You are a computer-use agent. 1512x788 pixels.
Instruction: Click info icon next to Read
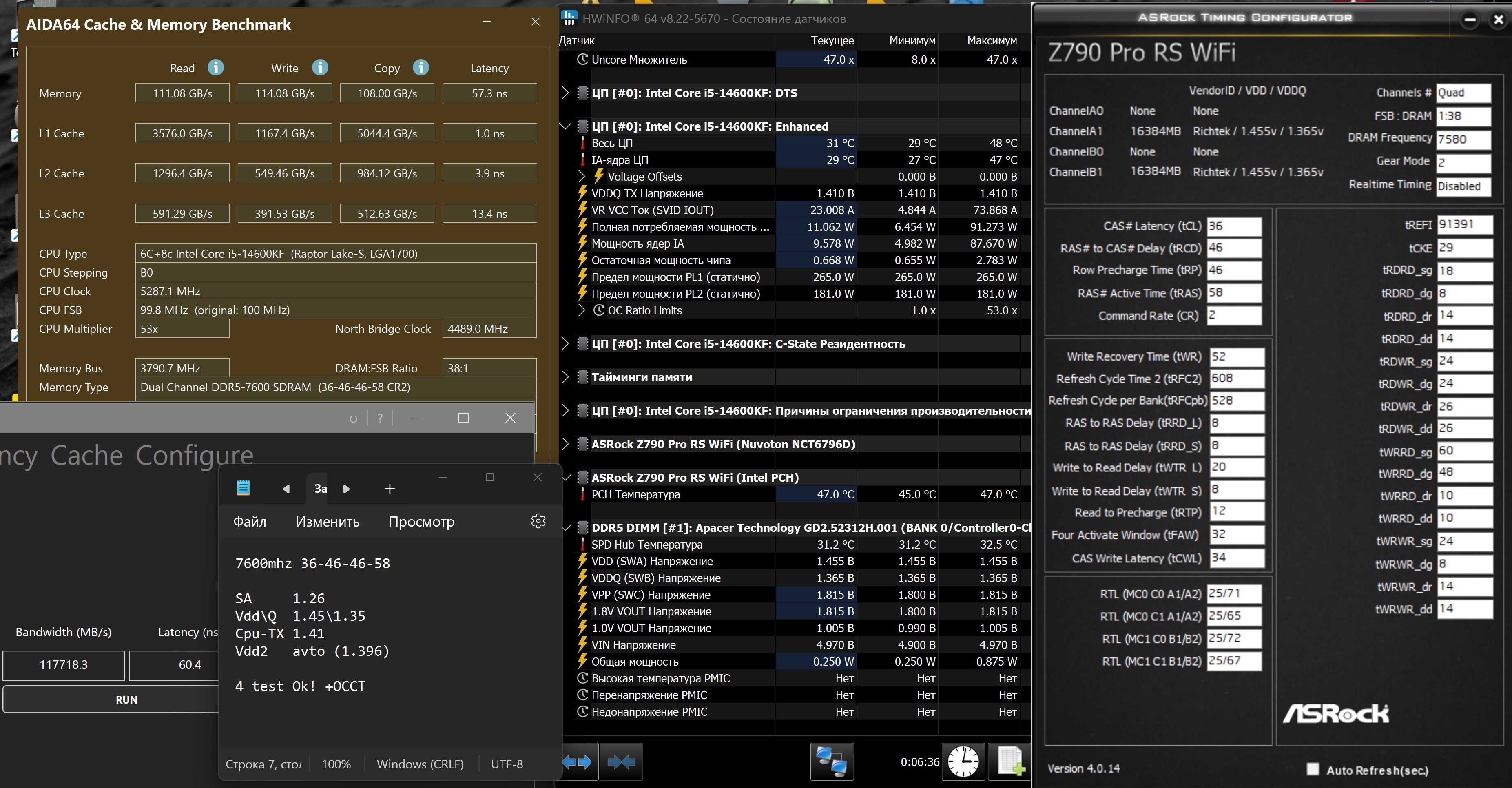pyautogui.click(x=215, y=67)
